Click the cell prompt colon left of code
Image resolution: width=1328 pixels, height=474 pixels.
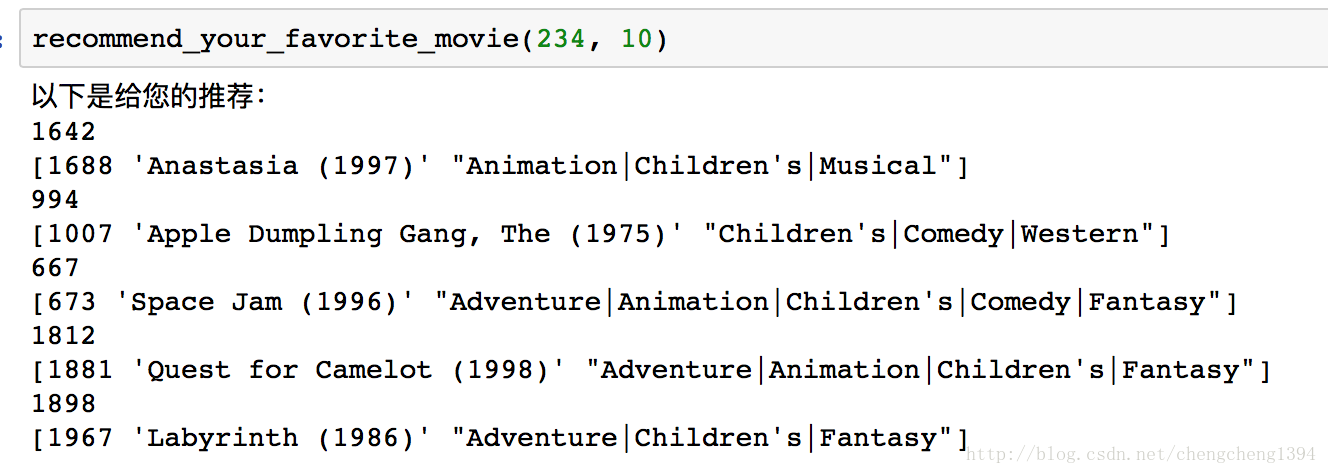(3, 40)
